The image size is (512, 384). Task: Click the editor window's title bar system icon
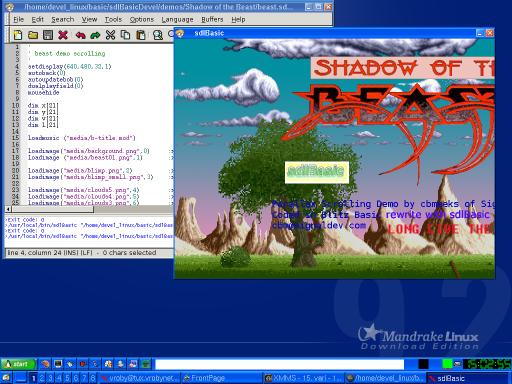10,7
